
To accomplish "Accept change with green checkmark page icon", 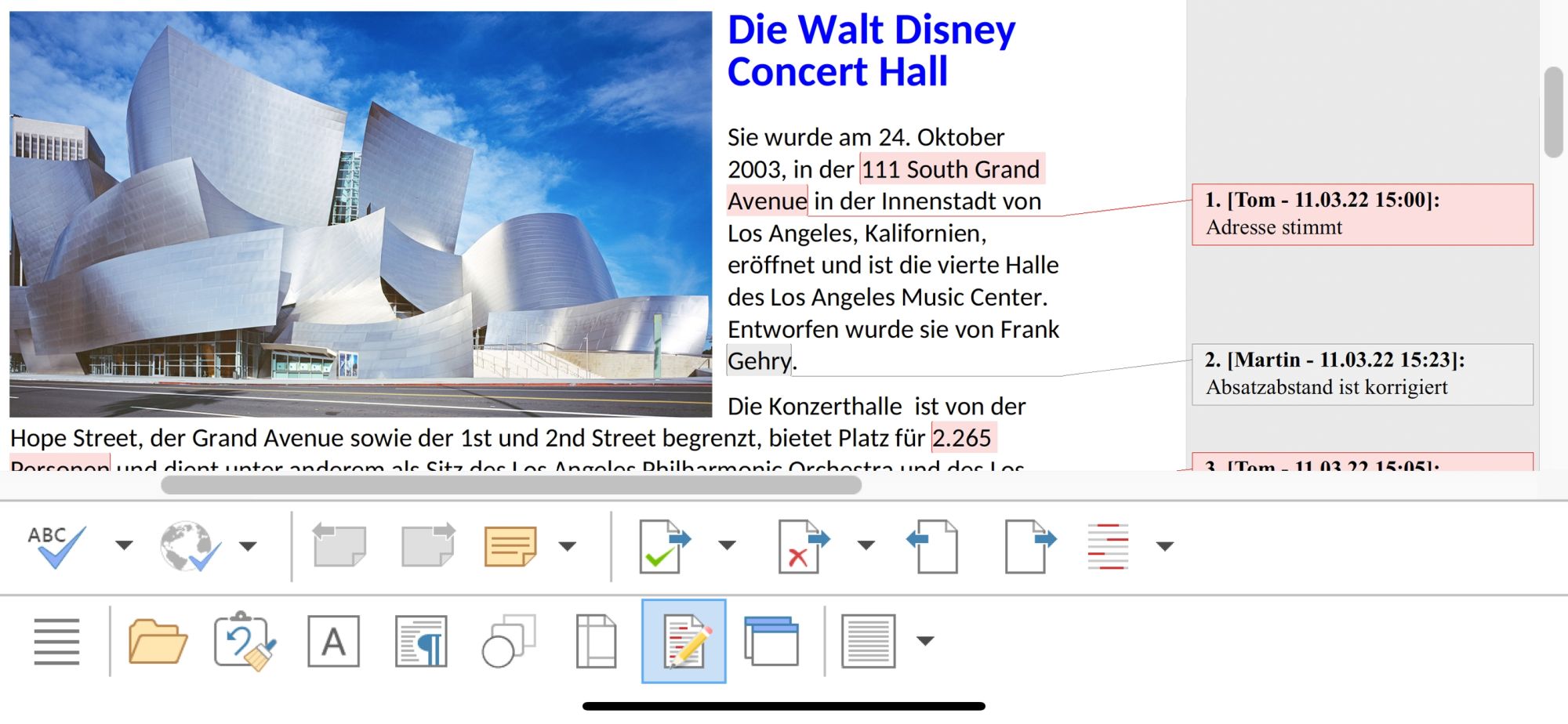I will [665, 546].
